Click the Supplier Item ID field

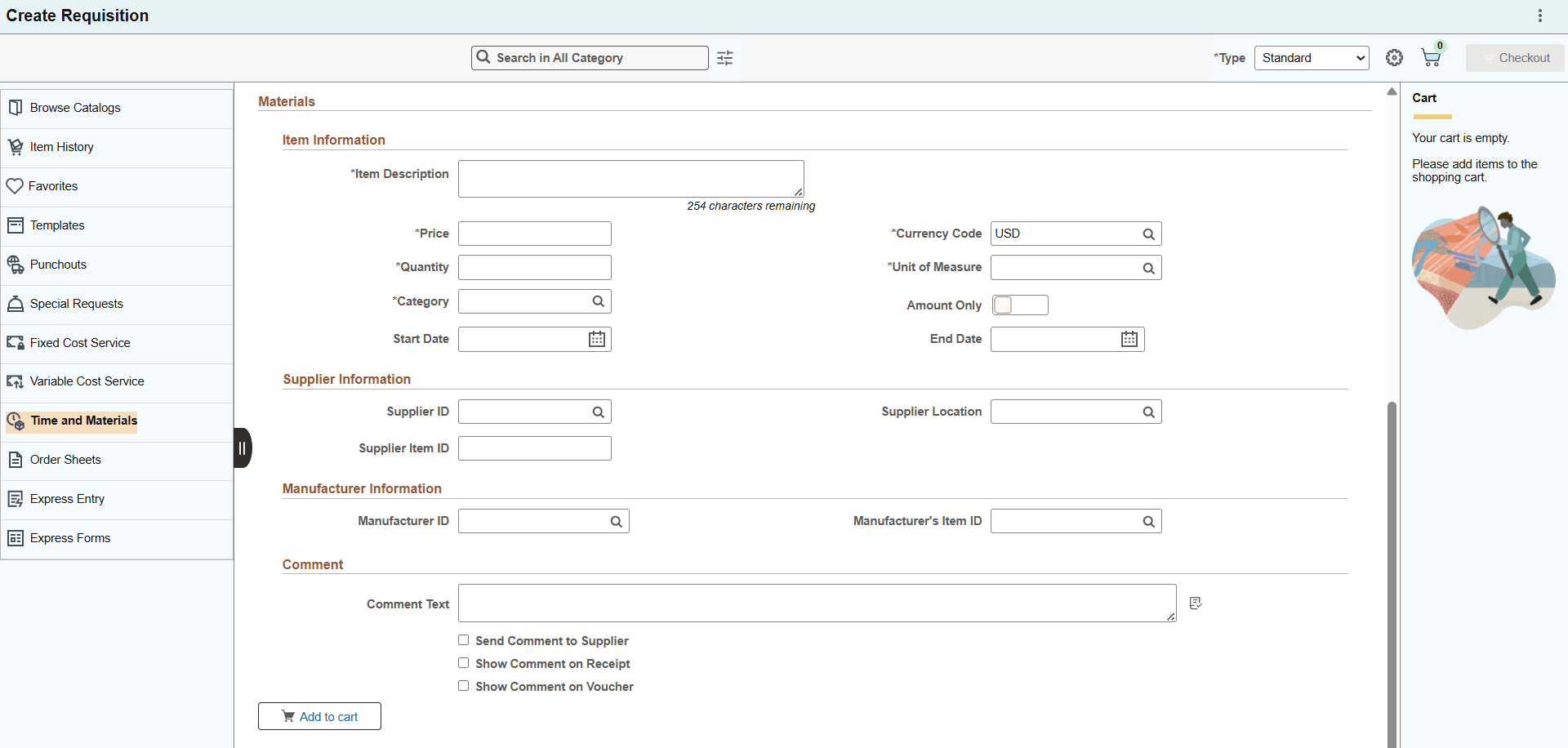(x=535, y=448)
